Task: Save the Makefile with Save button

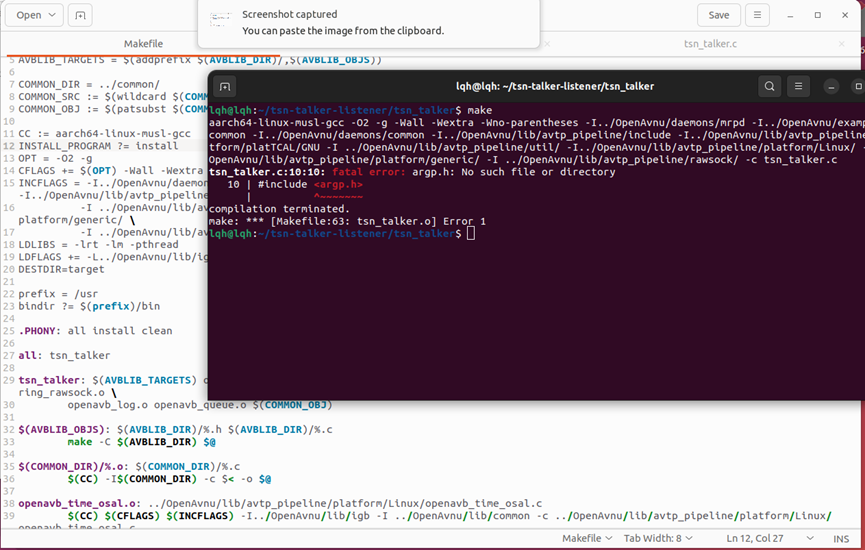Action: pos(718,15)
